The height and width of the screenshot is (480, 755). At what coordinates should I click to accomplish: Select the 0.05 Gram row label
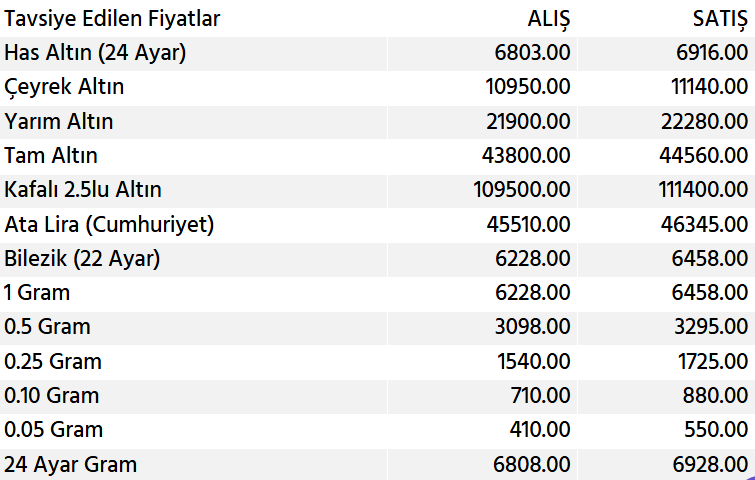tap(54, 430)
